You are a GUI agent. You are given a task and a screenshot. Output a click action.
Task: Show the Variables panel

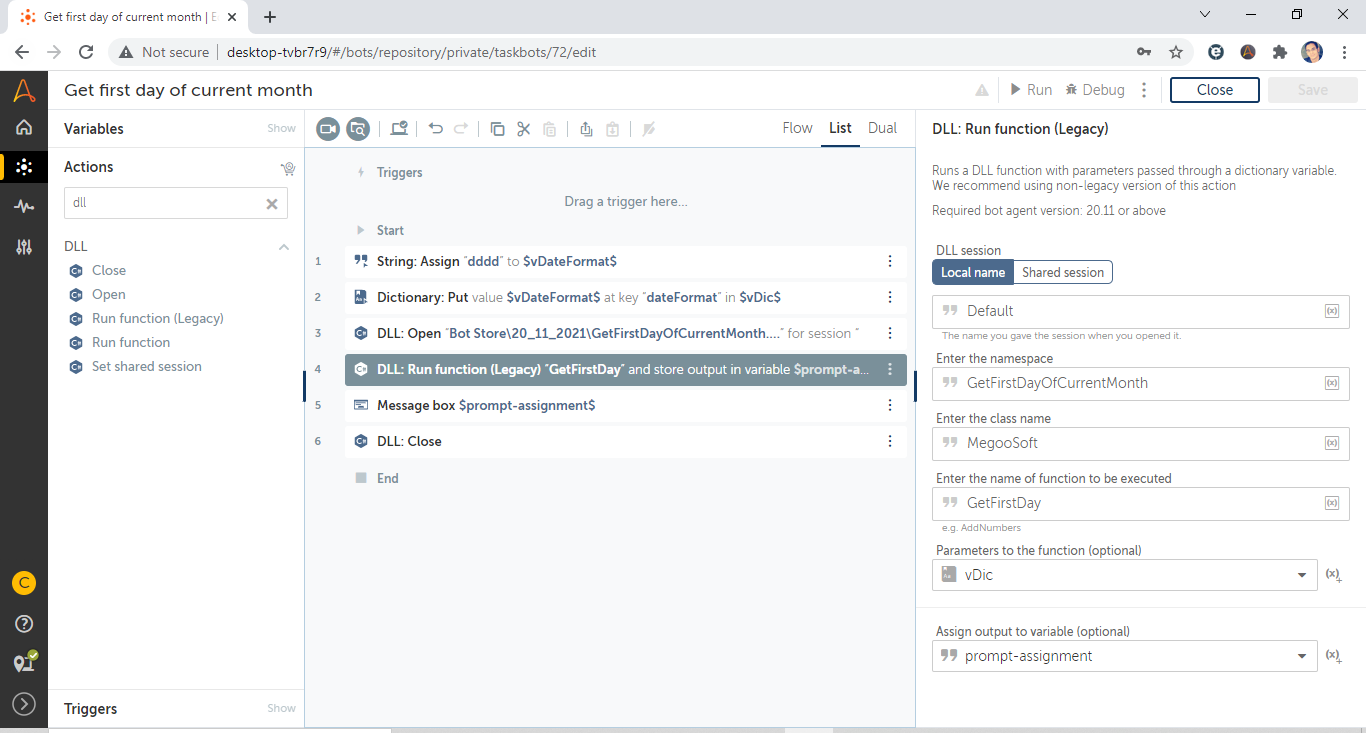coord(281,128)
